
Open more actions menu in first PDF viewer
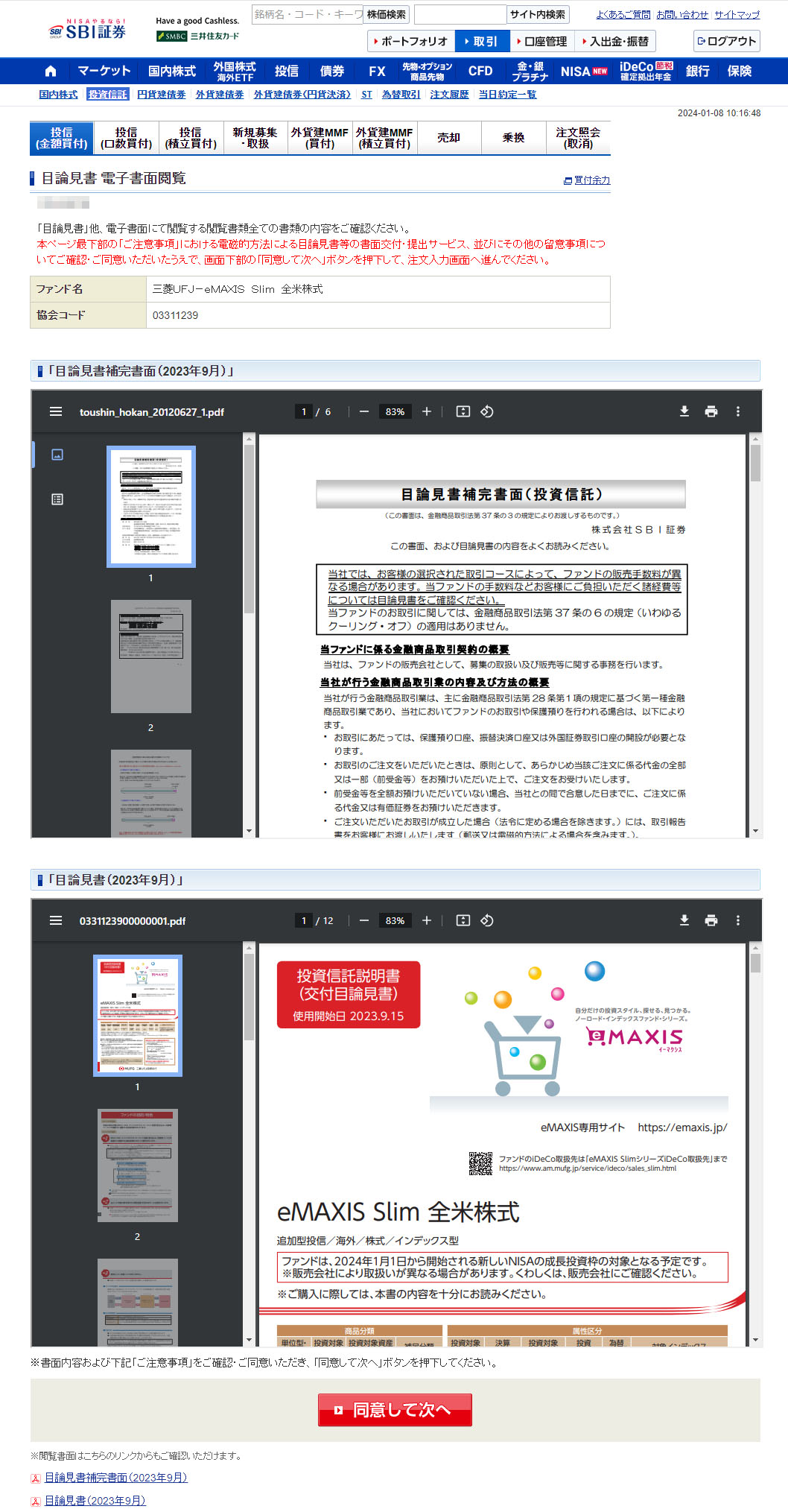(737, 411)
